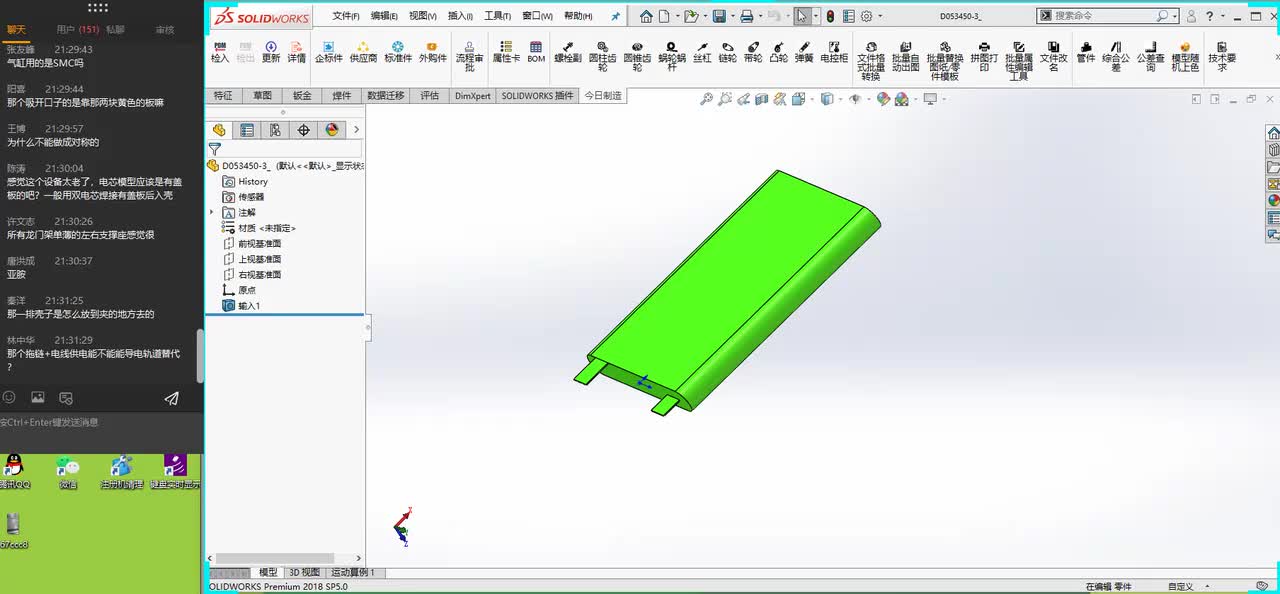Select the 链轮 sprocket tool

pyautogui.click(x=727, y=52)
